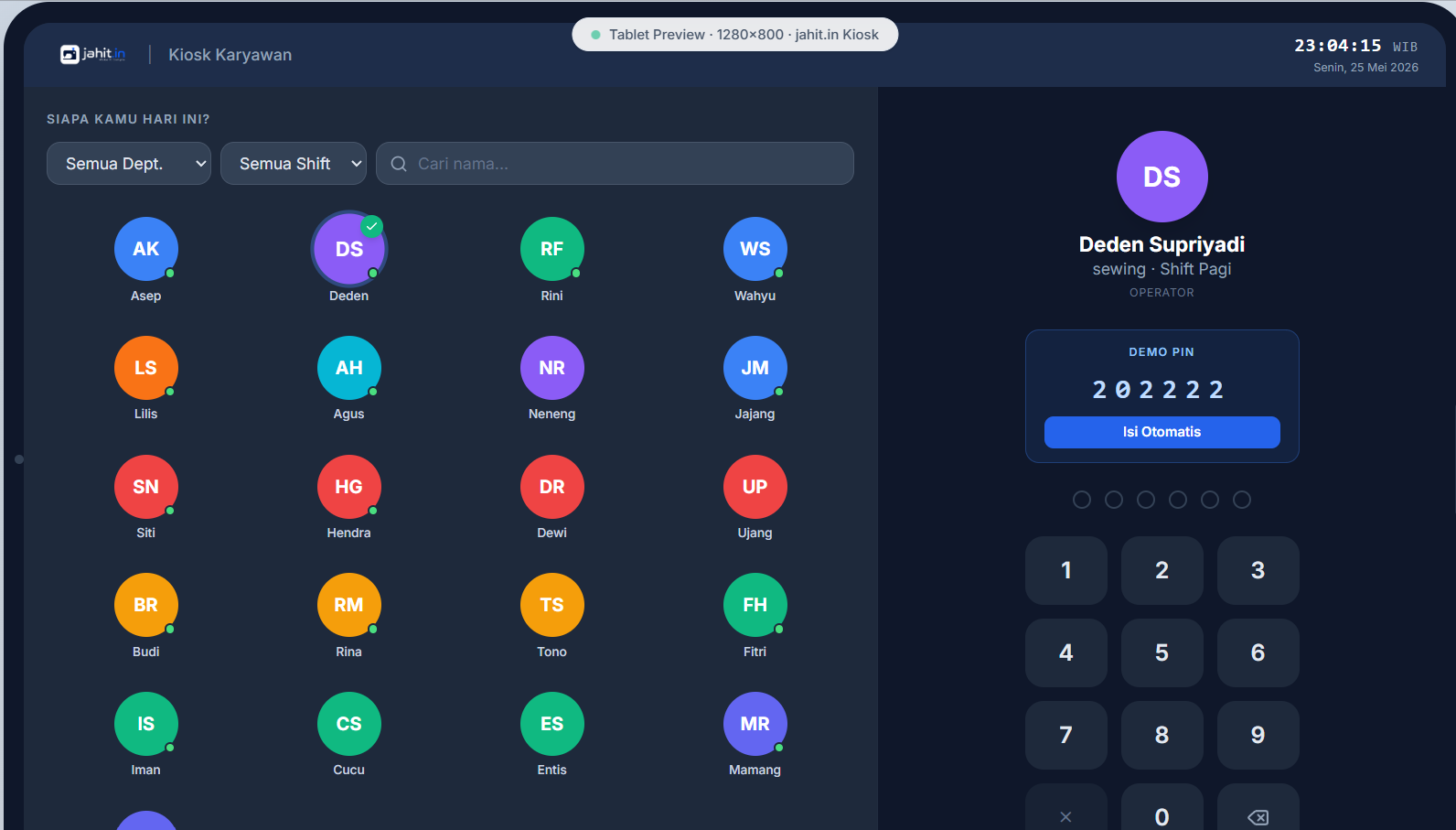Image resolution: width=1456 pixels, height=830 pixels.
Task: Select employee Asep avatar
Action: click(146, 249)
